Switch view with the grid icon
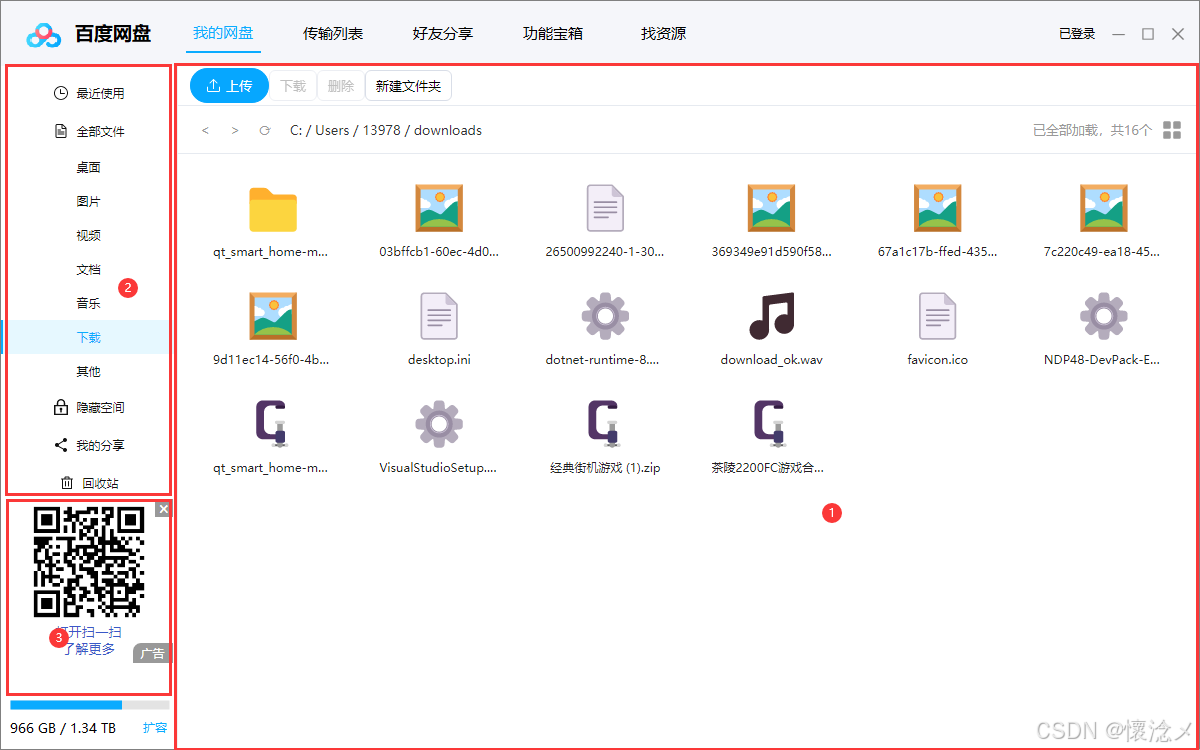1200x750 pixels. click(1172, 130)
